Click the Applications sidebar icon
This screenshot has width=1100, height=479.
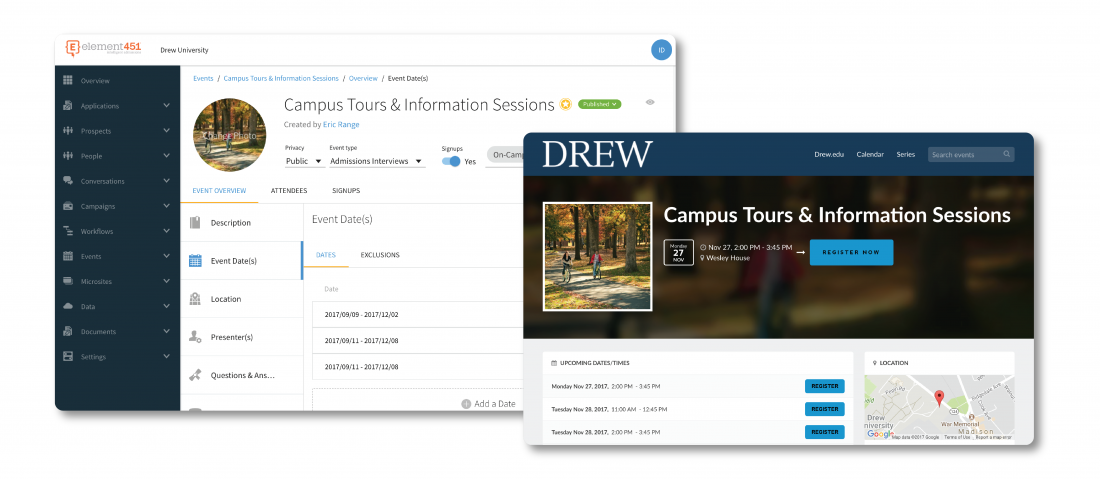point(68,106)
